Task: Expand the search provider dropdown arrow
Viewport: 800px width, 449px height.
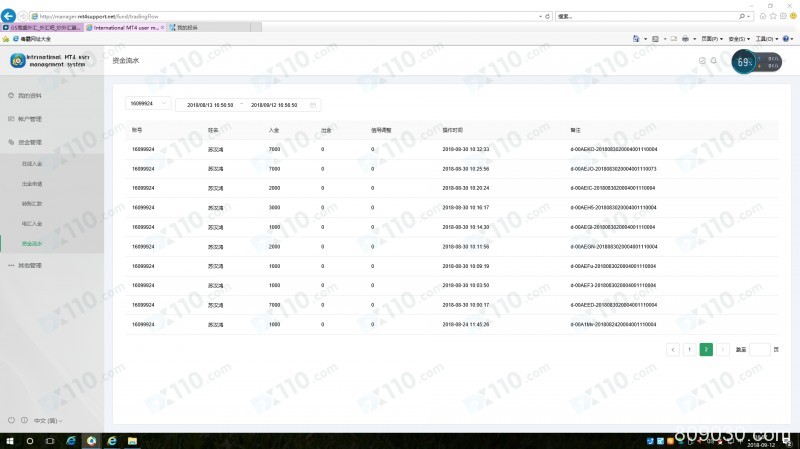Action: click(748, 16)
